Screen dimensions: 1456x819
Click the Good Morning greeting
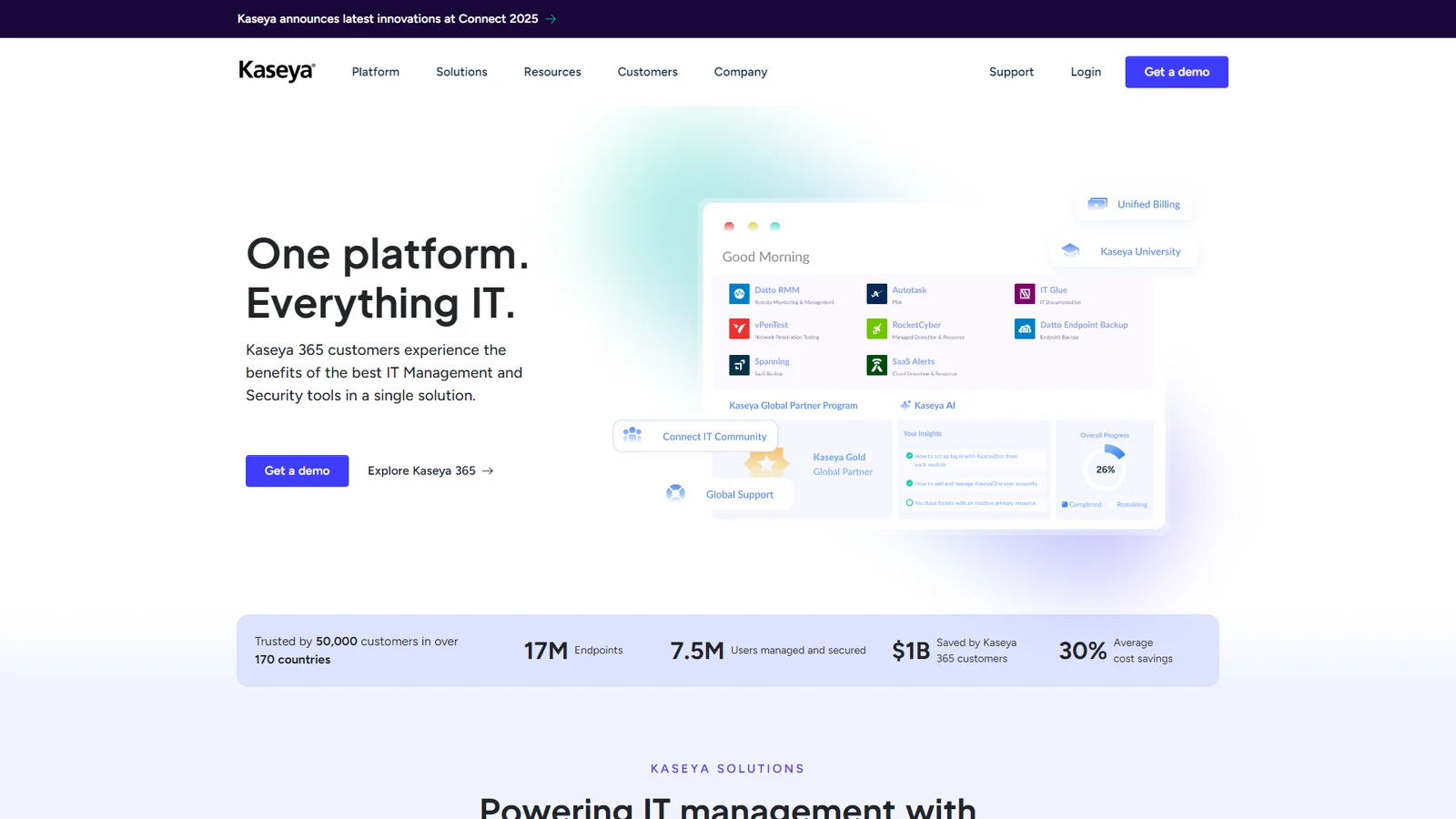pos(766,258)
